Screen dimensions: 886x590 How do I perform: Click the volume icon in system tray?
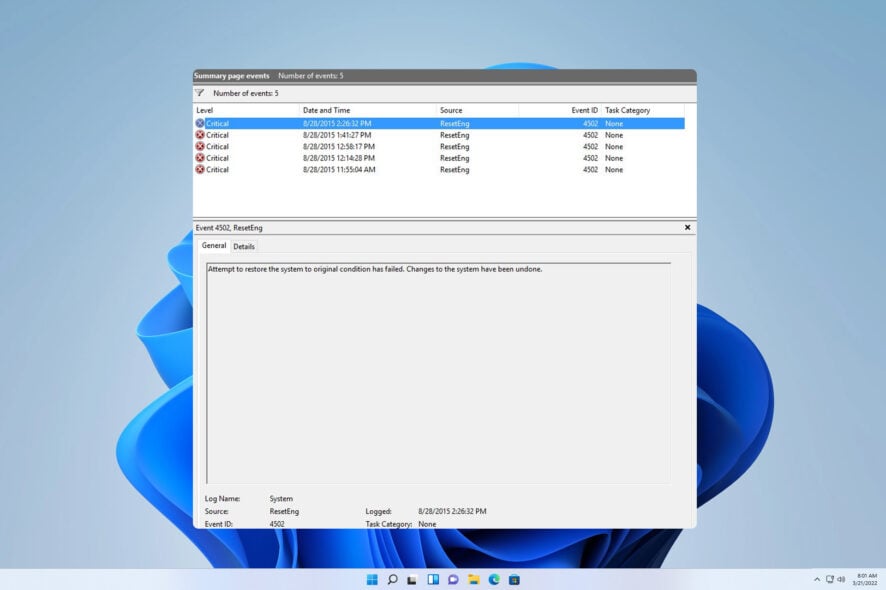(x=840, y=579)
